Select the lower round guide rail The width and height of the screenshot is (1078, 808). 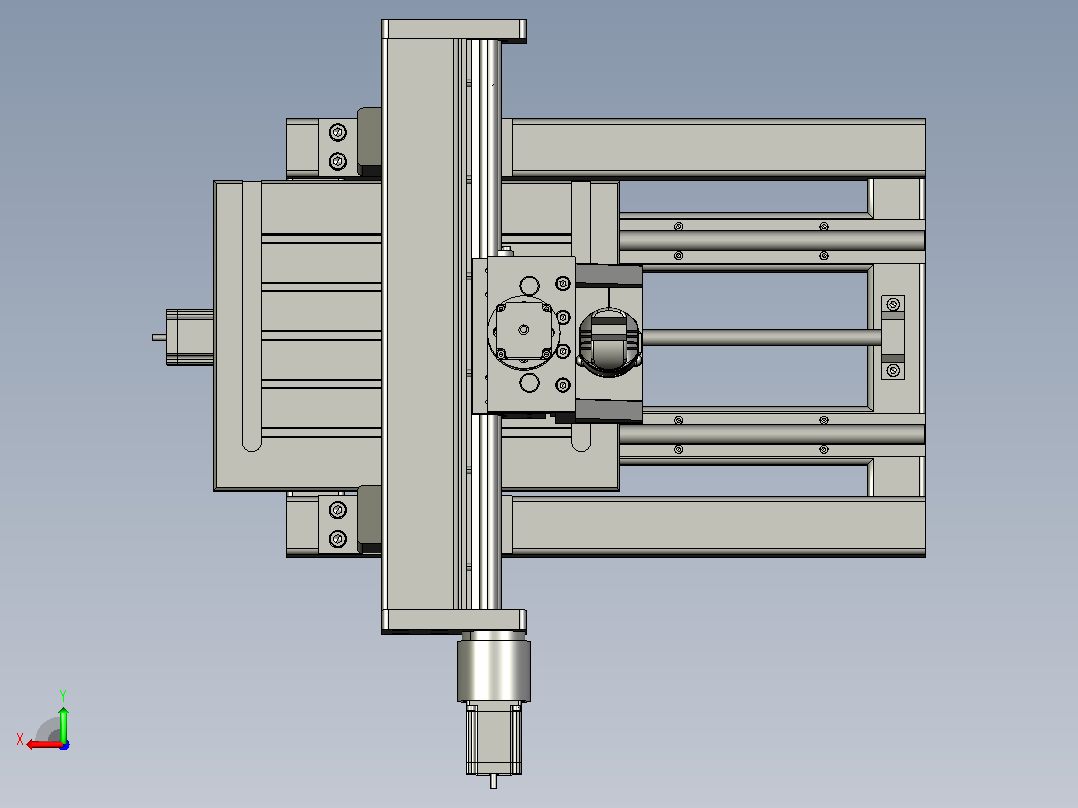point(771,435)
